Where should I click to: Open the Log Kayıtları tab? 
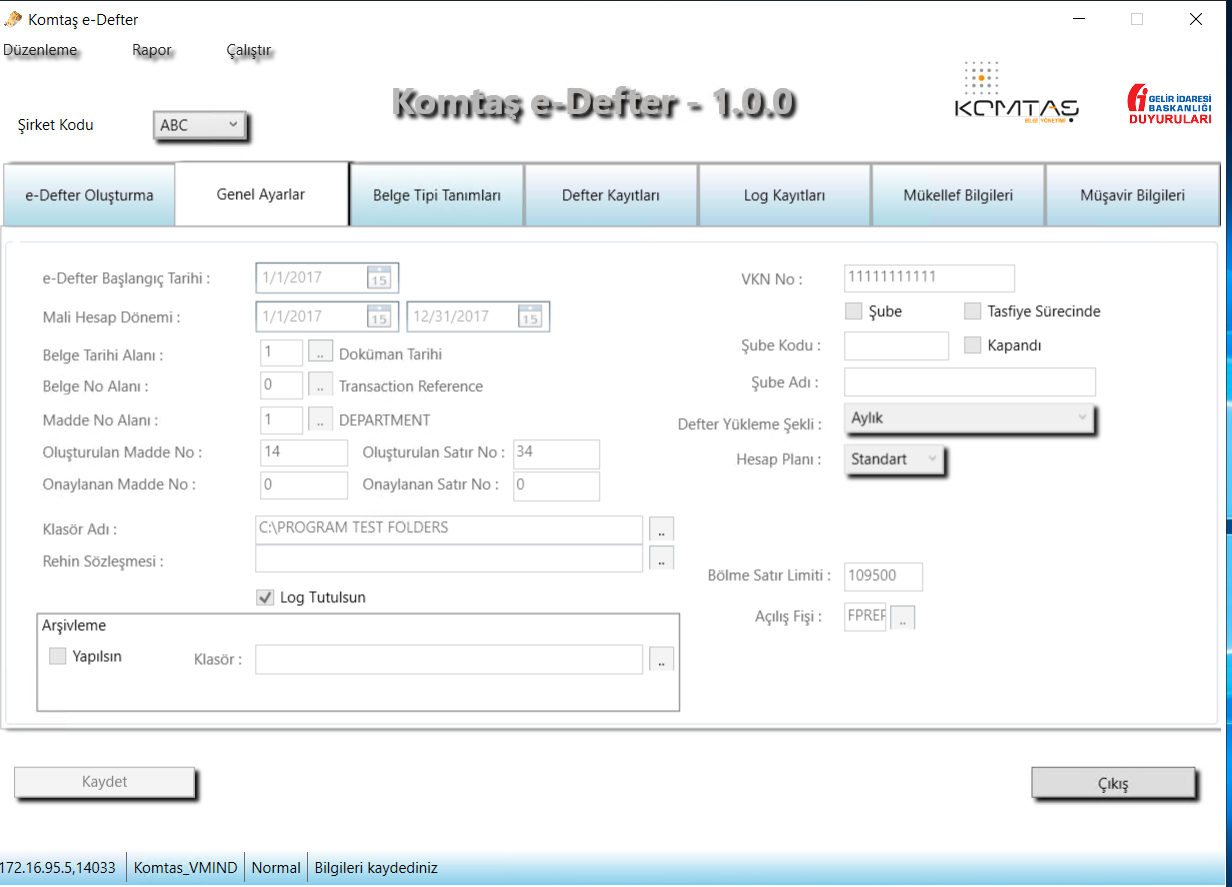(x=785, y=195)
